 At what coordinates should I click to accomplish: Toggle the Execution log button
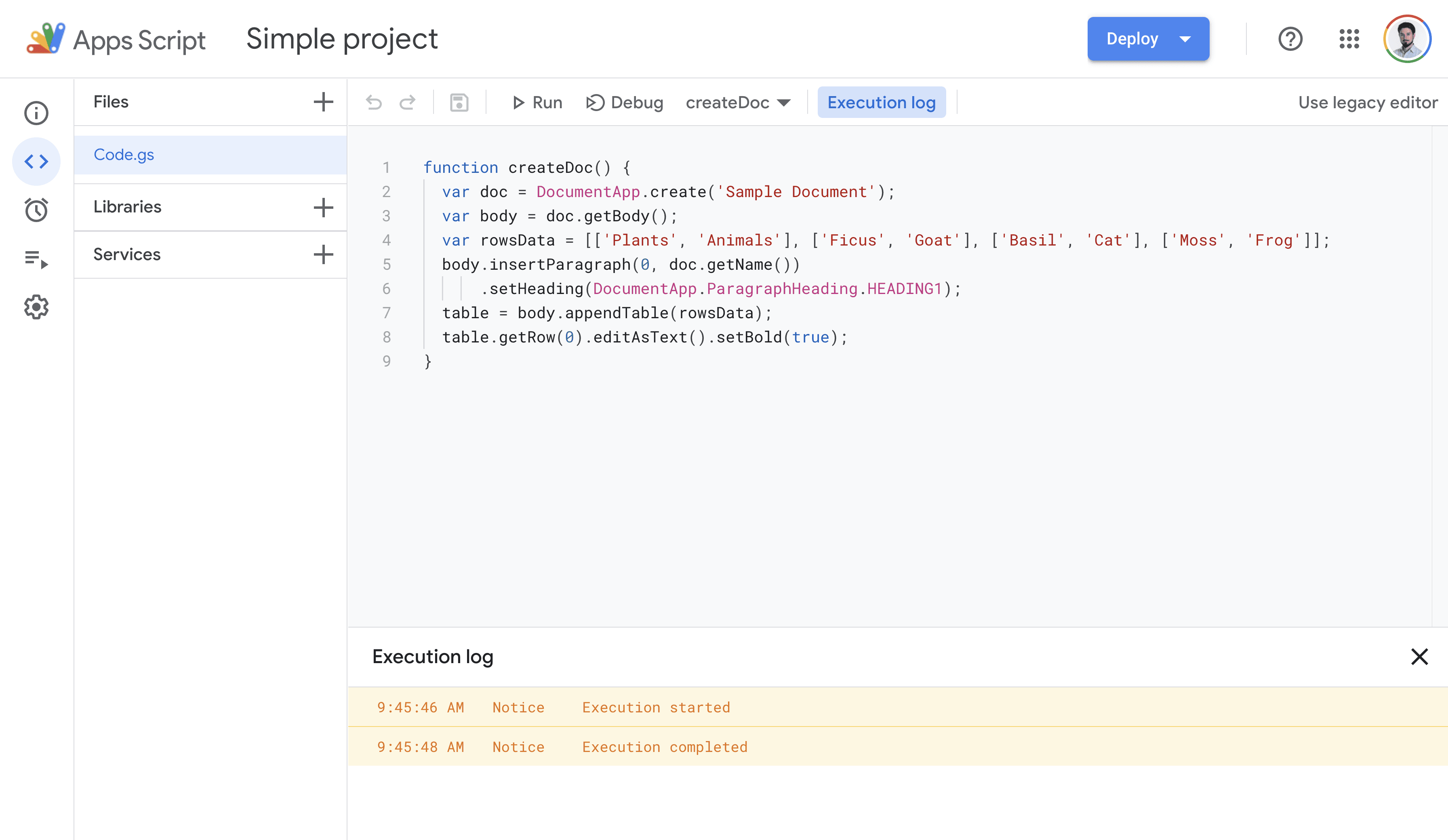881,103
